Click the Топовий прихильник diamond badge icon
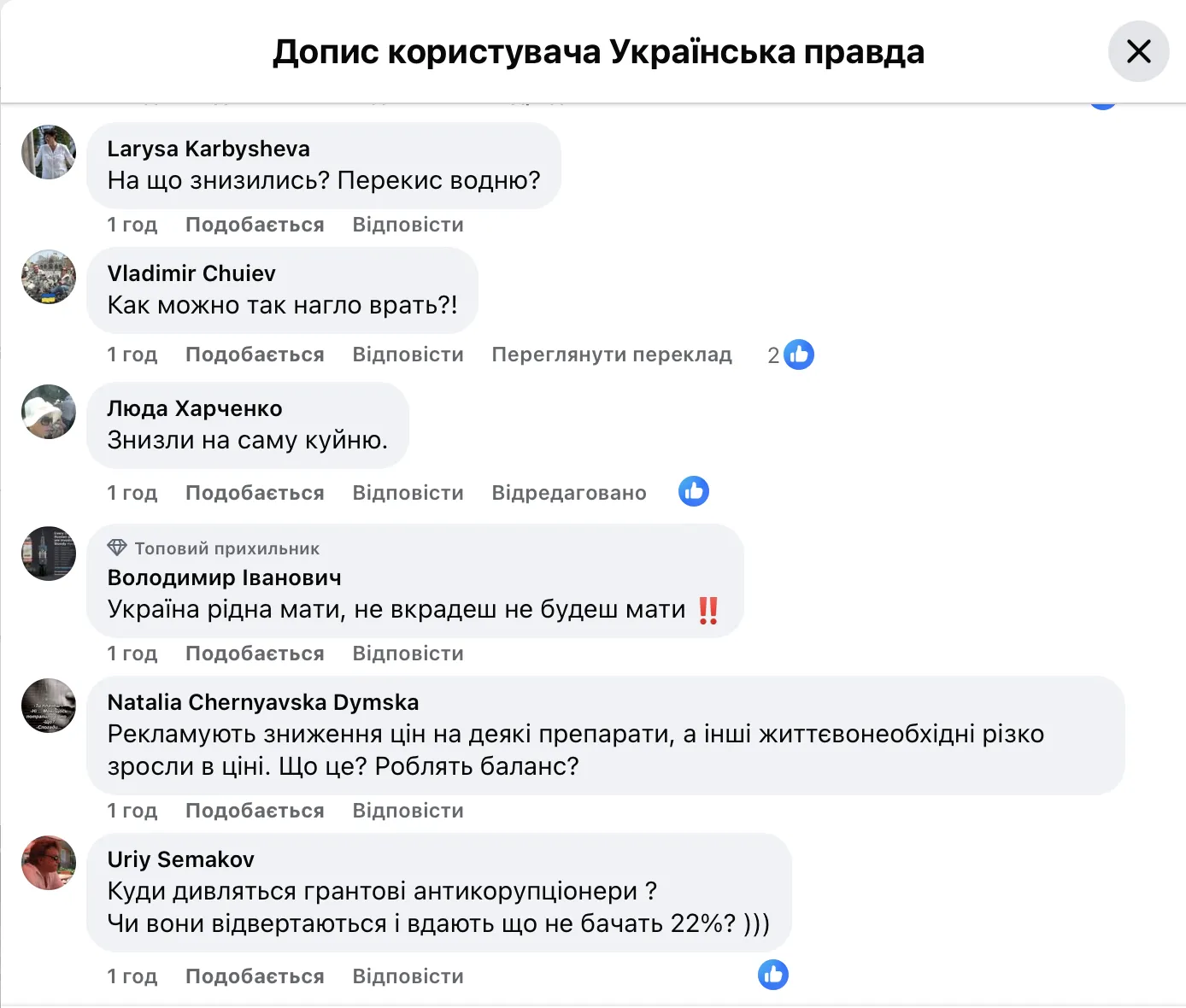The width and height of the screenshot is (1186, 1008). point(117,548)
